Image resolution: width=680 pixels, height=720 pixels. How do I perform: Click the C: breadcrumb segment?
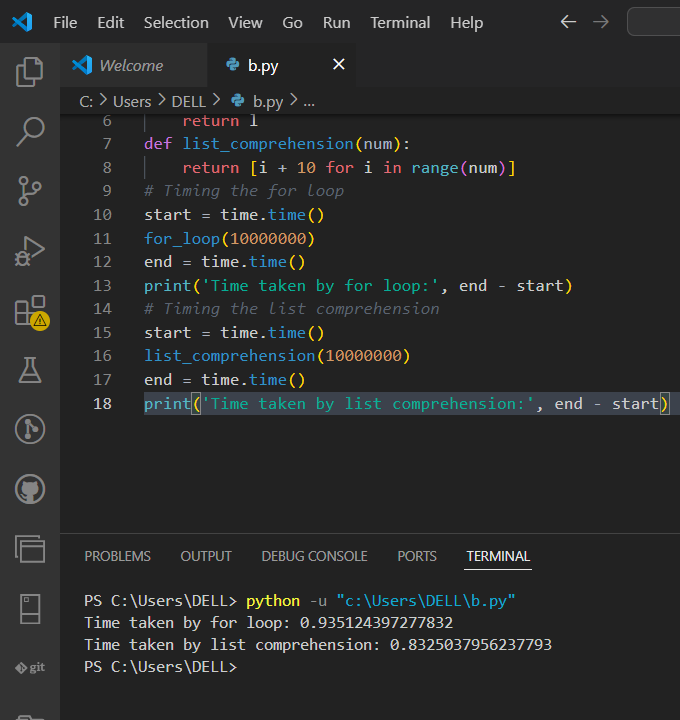coord(86,101)
